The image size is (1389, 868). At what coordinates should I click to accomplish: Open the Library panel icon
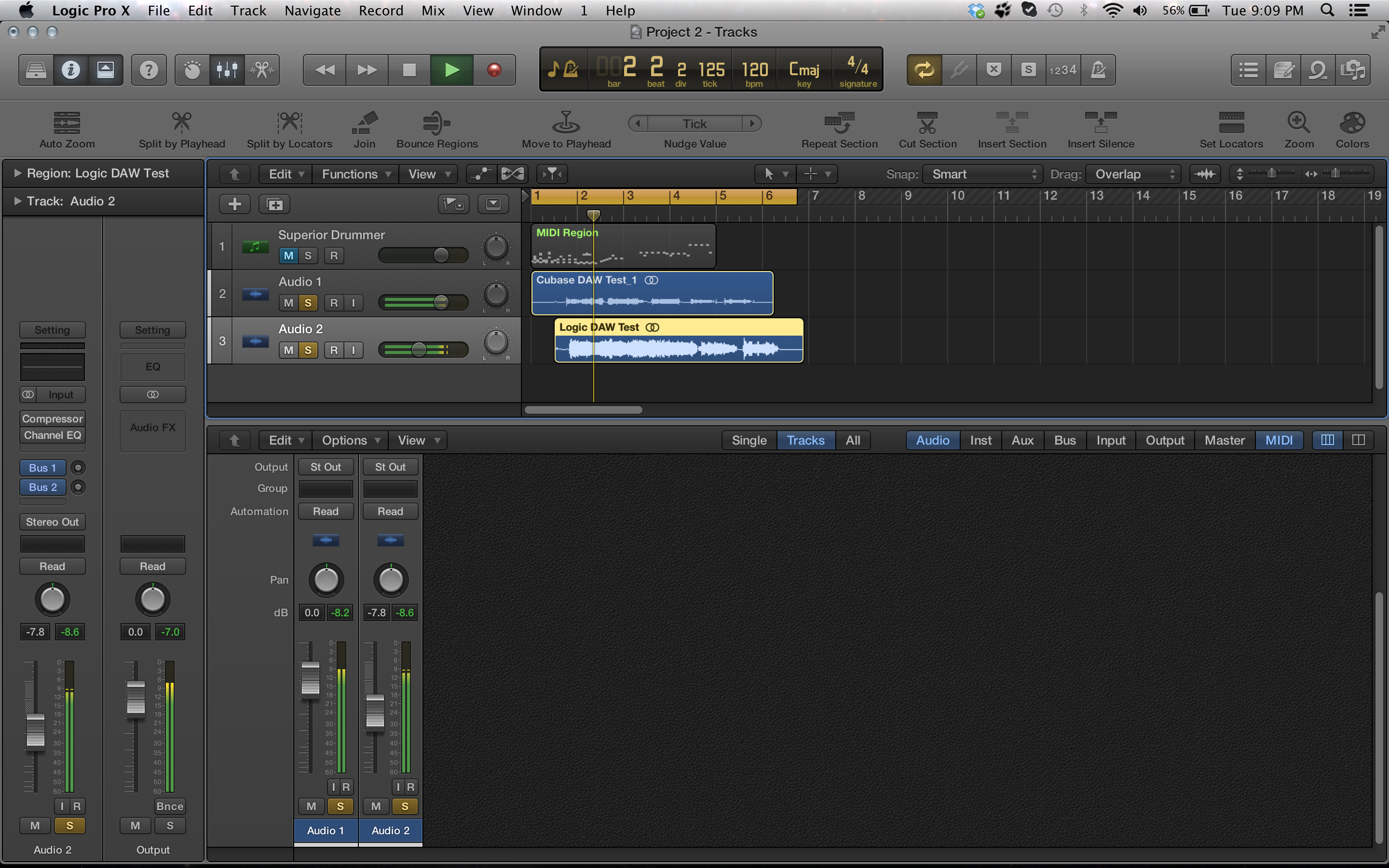click(36, 70)
